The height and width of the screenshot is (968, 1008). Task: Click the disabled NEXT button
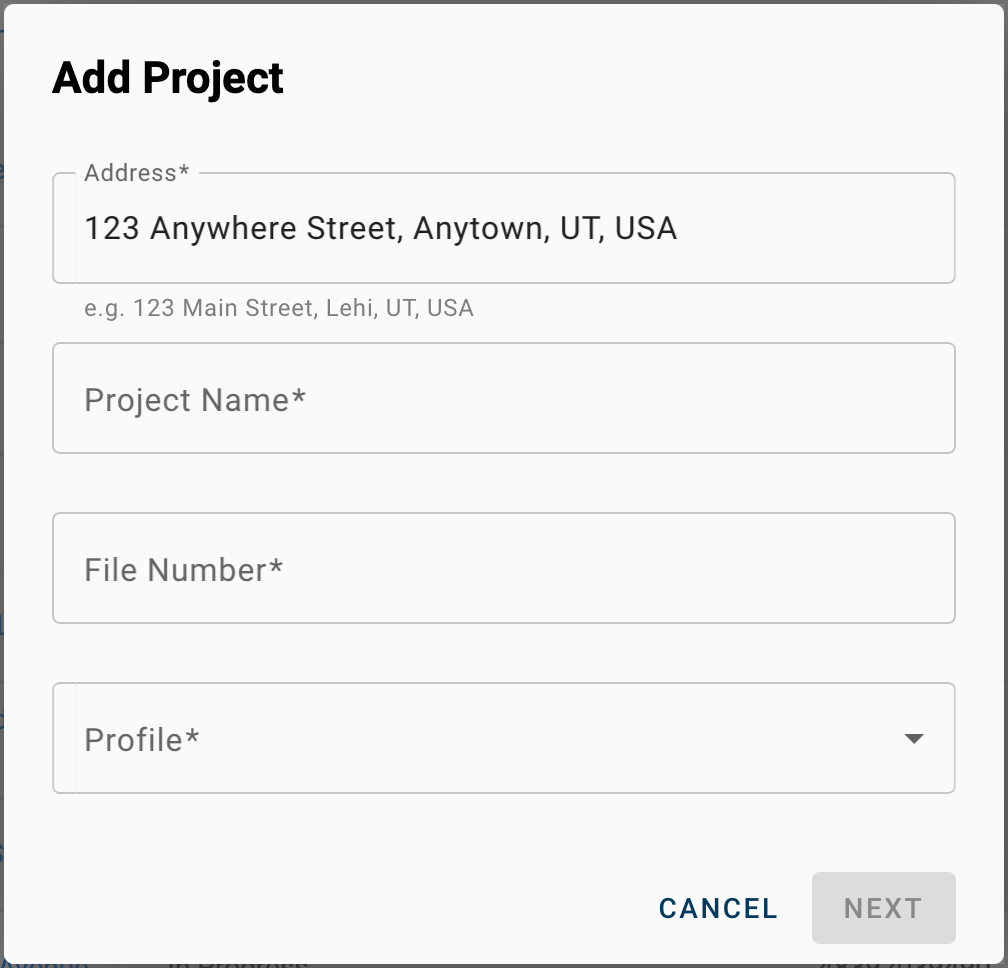883,908
